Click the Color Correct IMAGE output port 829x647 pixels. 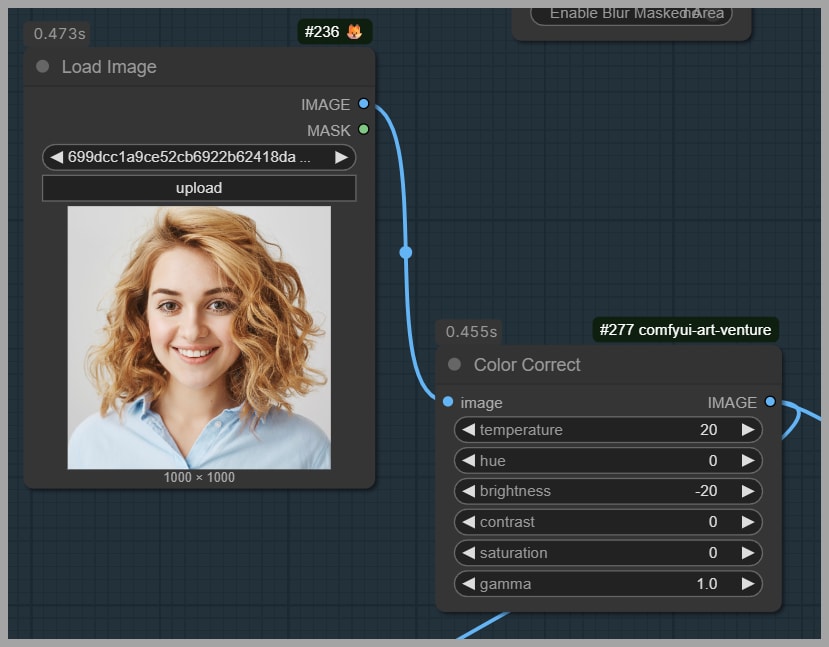click(x=769, y=402)
